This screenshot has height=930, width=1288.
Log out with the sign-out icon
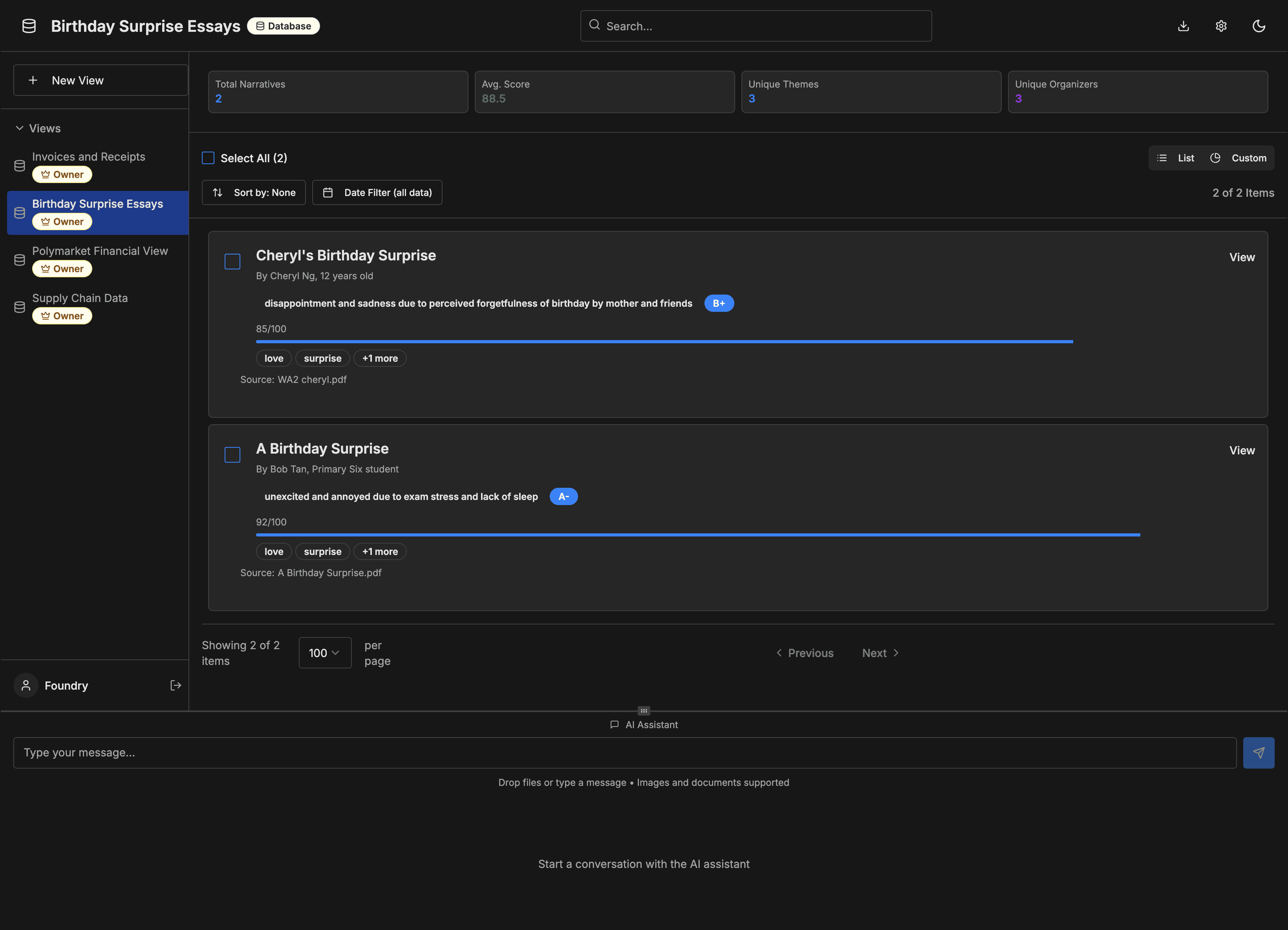pyautogui.click(x=176, y=685)
